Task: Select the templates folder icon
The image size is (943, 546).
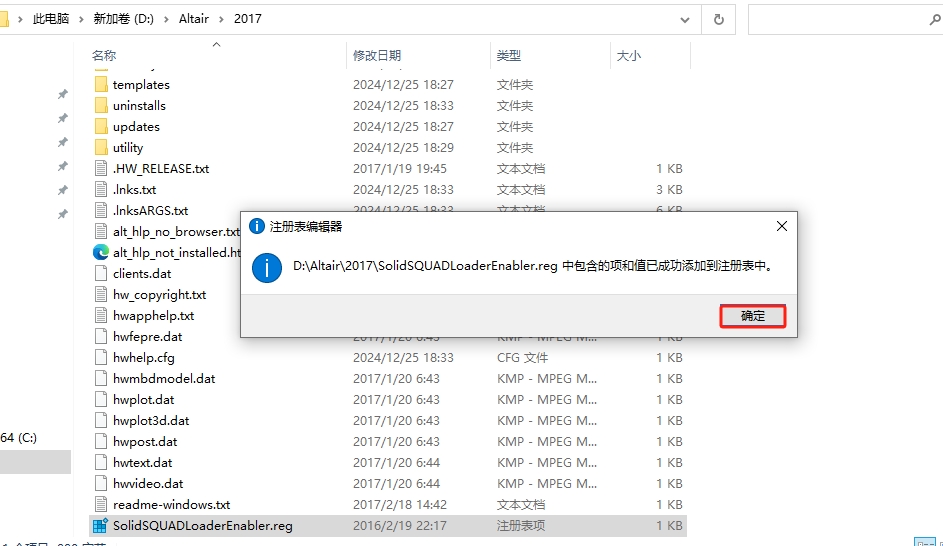Action: tap(100, 85)
